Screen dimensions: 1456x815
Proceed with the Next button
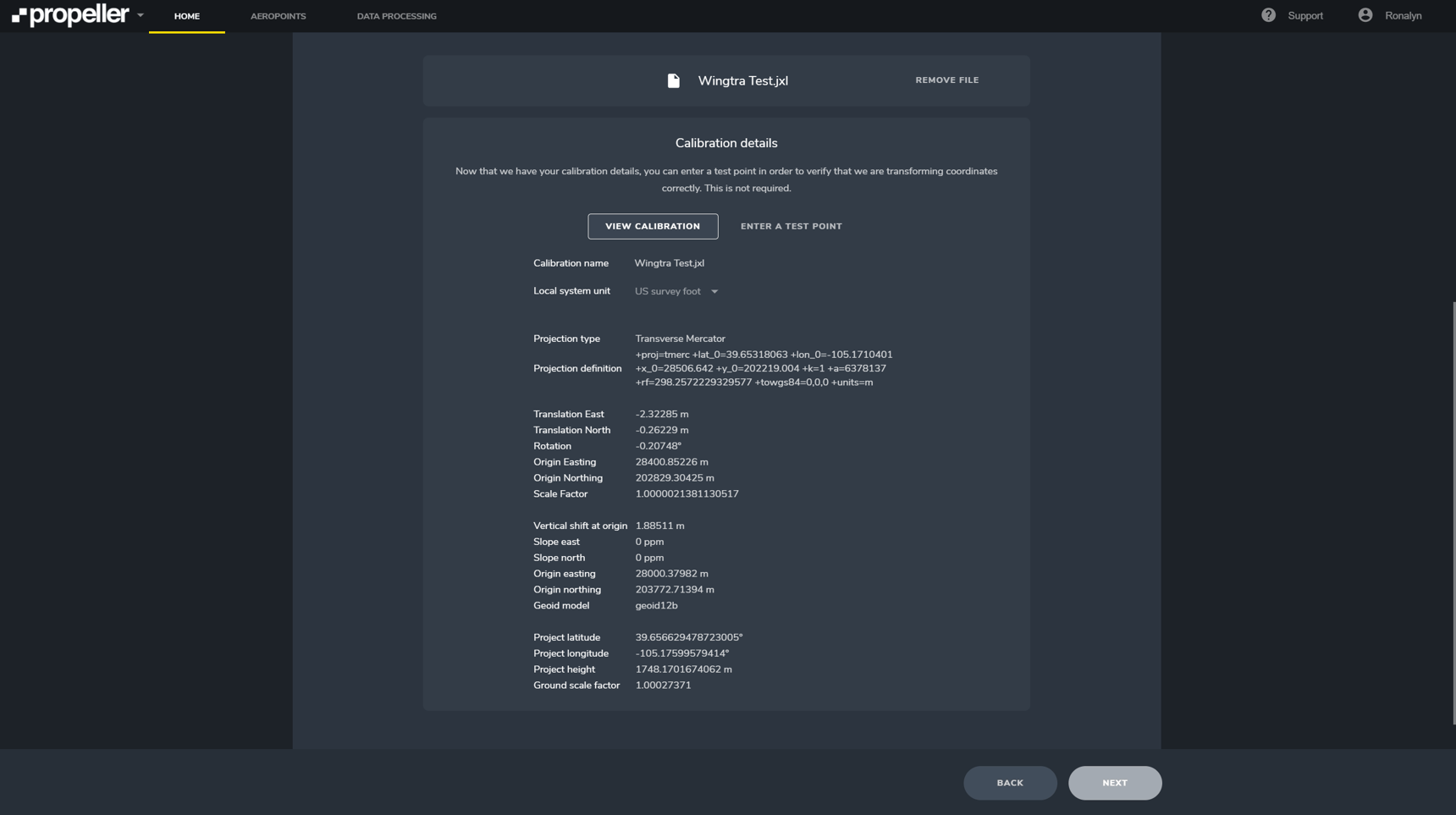coord(1114,783)
